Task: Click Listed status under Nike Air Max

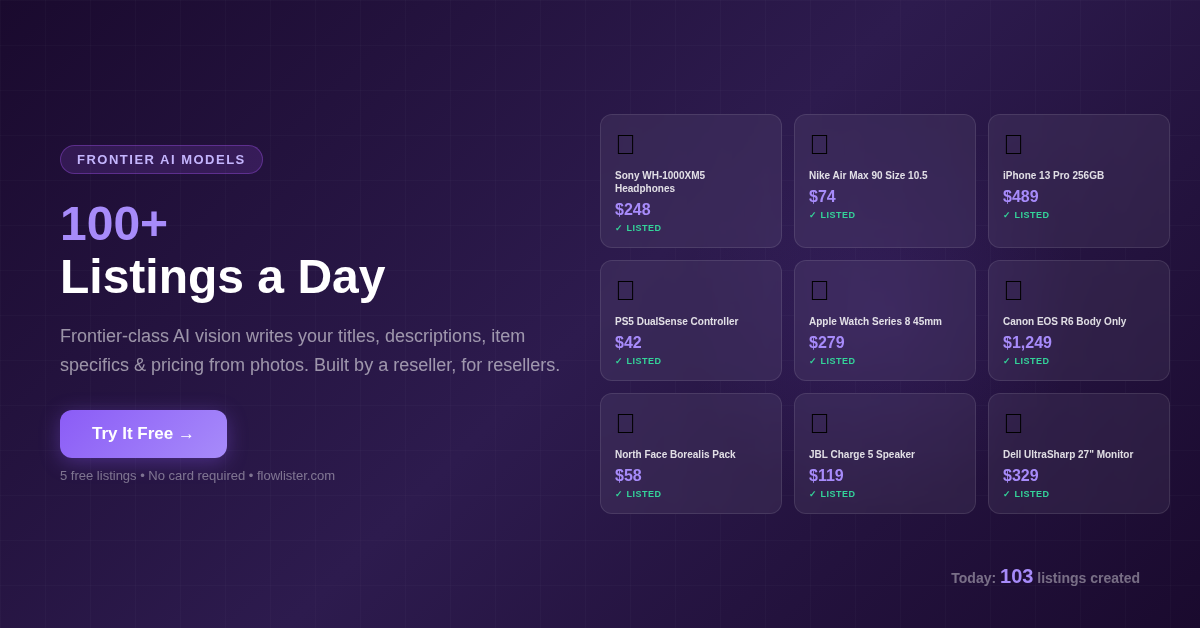Action: [x=832, y=215]
